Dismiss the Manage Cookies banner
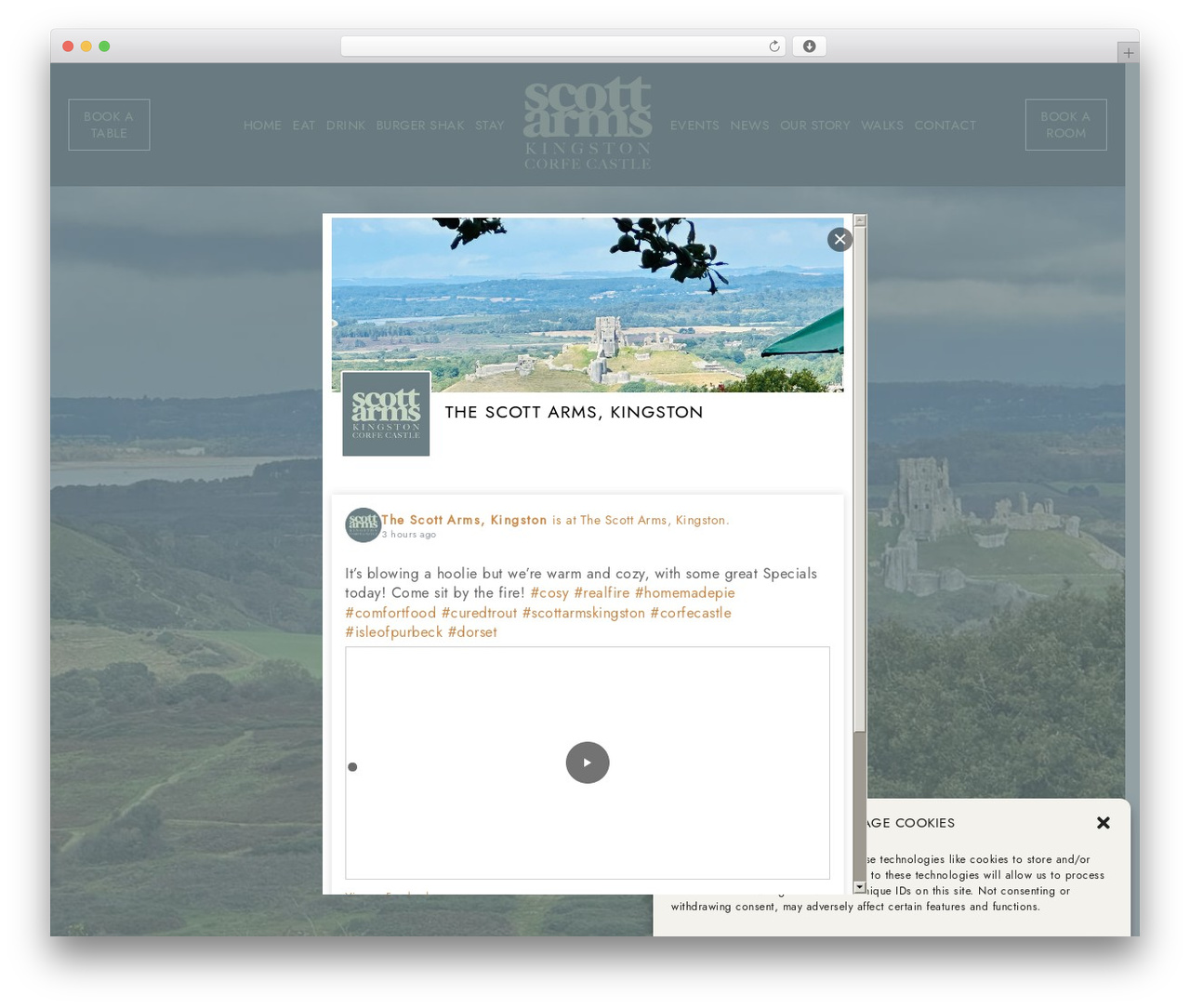The height and width of the screenshot is (1008, 1190). 1104,823
